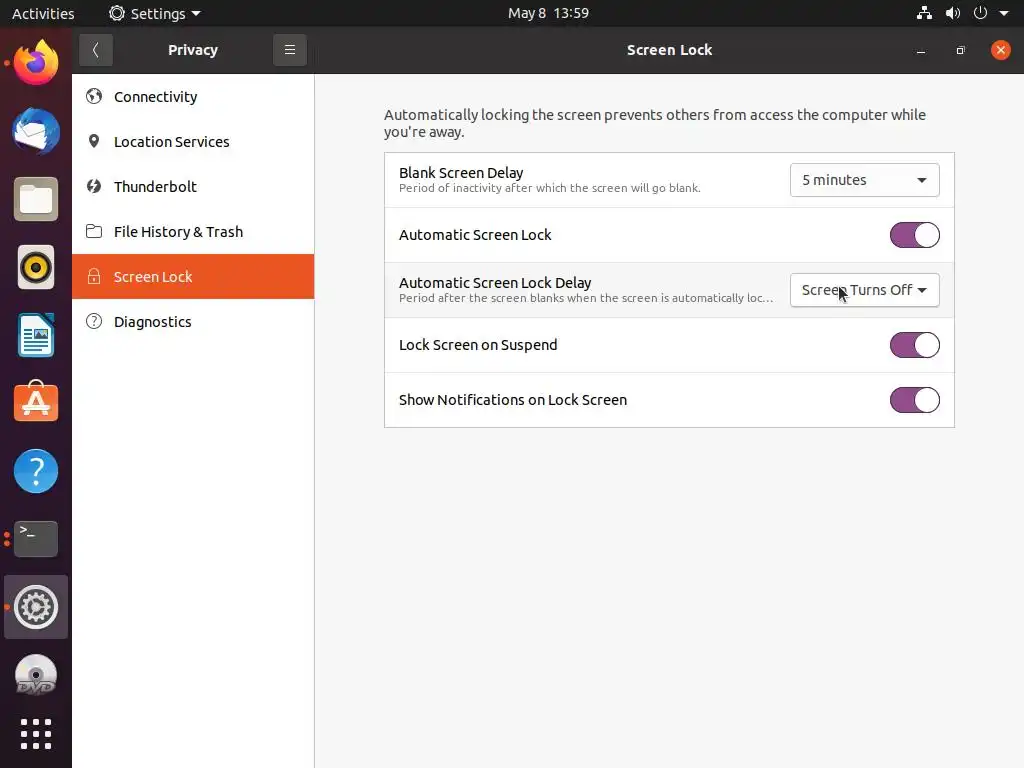Viewport: 1024px width, 768px height.
Task: Disable Lock Screen on Suspend switch
Action: pos(914,345)
